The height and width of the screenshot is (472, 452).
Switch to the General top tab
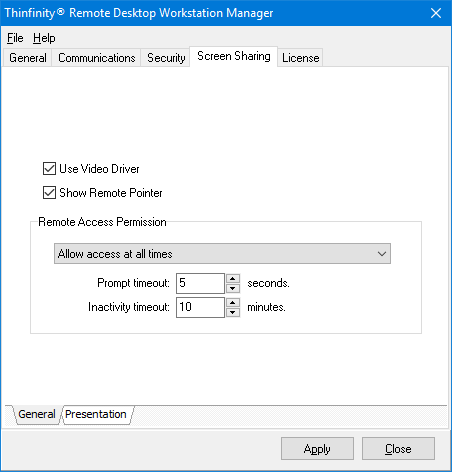click(x=28, y=58)
